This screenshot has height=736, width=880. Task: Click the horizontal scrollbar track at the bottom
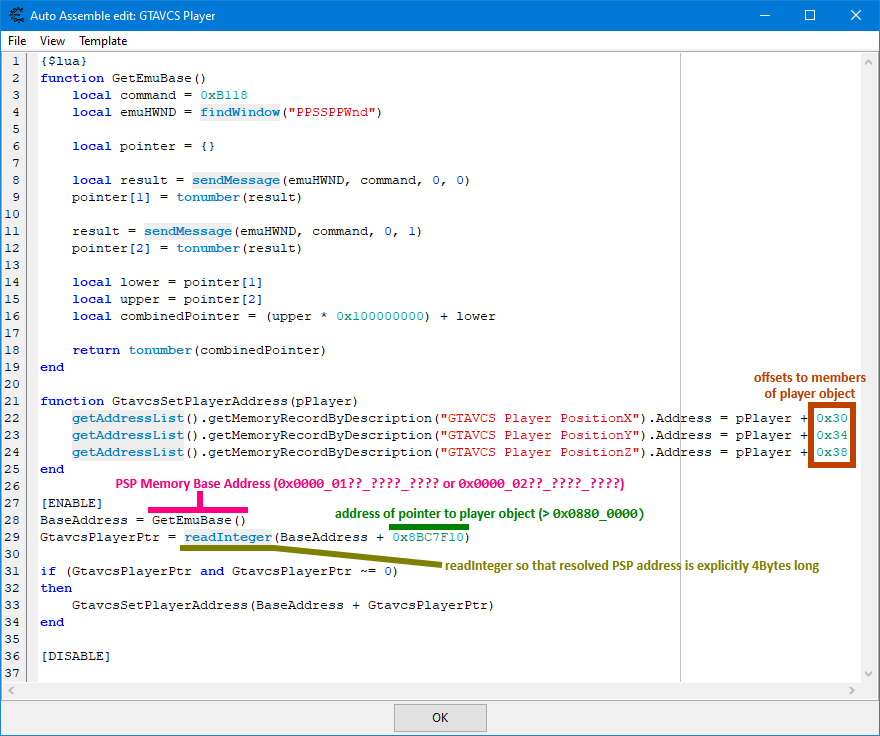point(430,690)
